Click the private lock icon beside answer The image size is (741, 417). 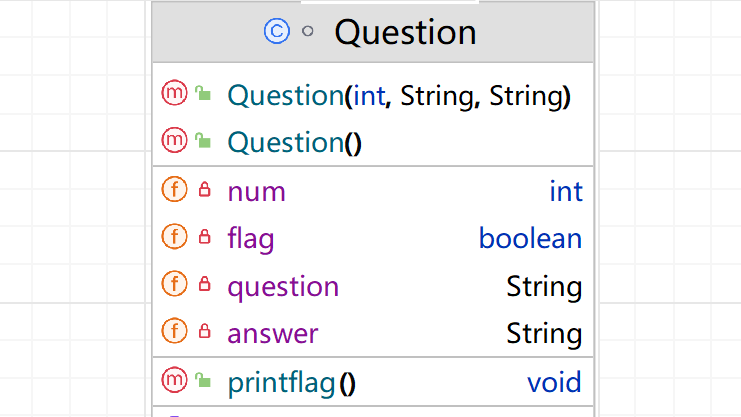click(205, 331)
